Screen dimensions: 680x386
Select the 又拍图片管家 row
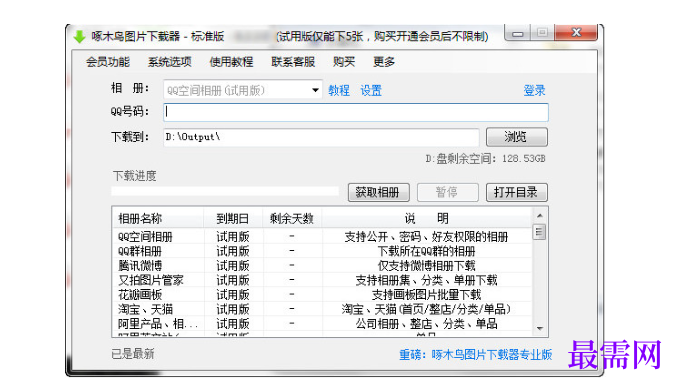click(322, 280)
